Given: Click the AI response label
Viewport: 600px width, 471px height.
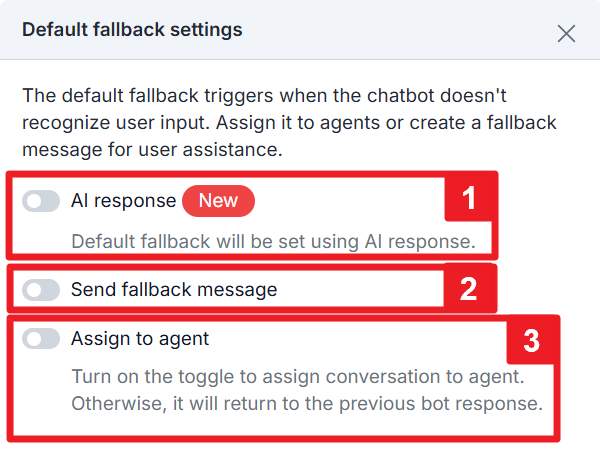Looking at the screenshot, I should coord(123,201).
